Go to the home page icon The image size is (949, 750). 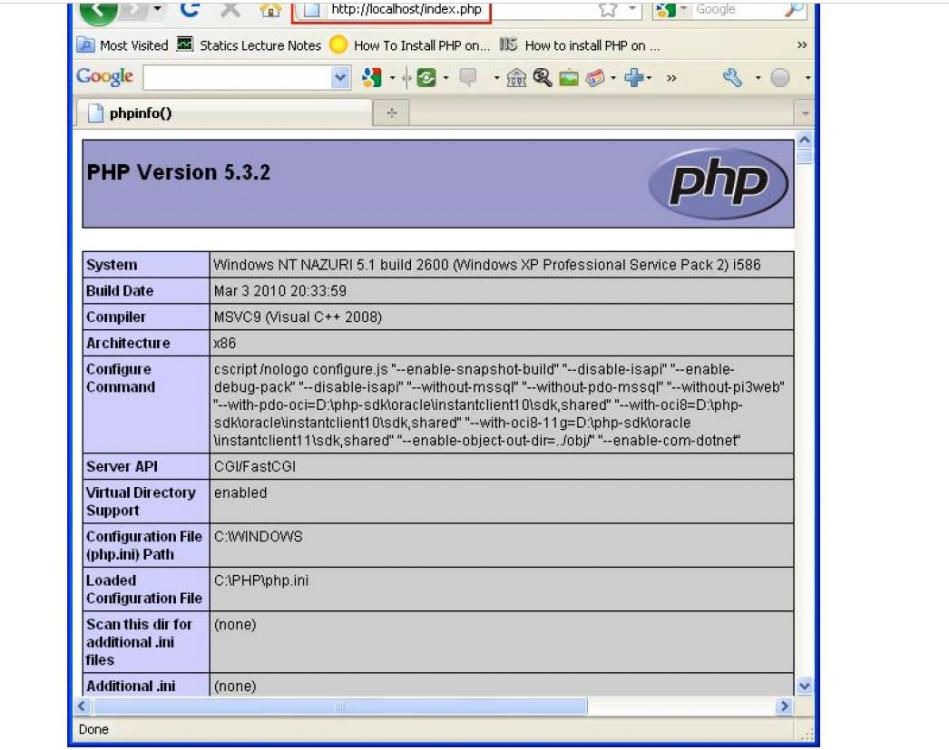click(x=270, y=10)
